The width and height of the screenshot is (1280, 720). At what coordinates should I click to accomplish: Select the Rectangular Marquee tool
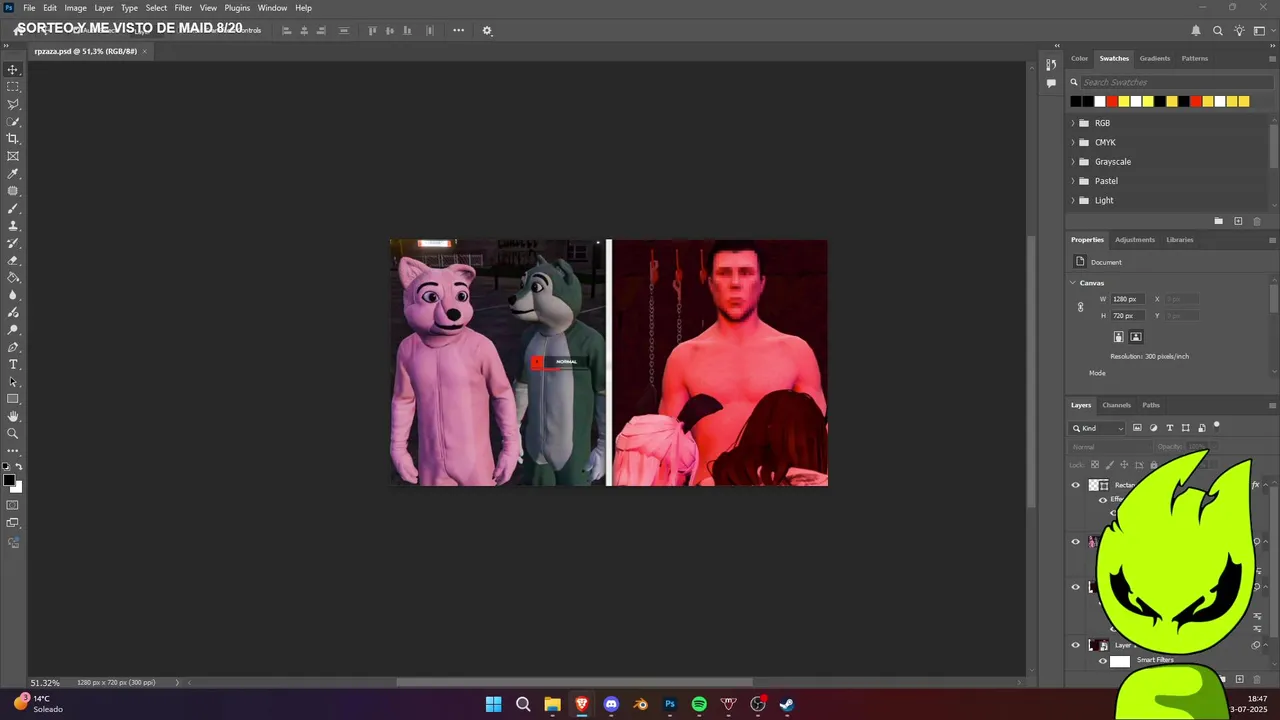[x=13, y=87]
